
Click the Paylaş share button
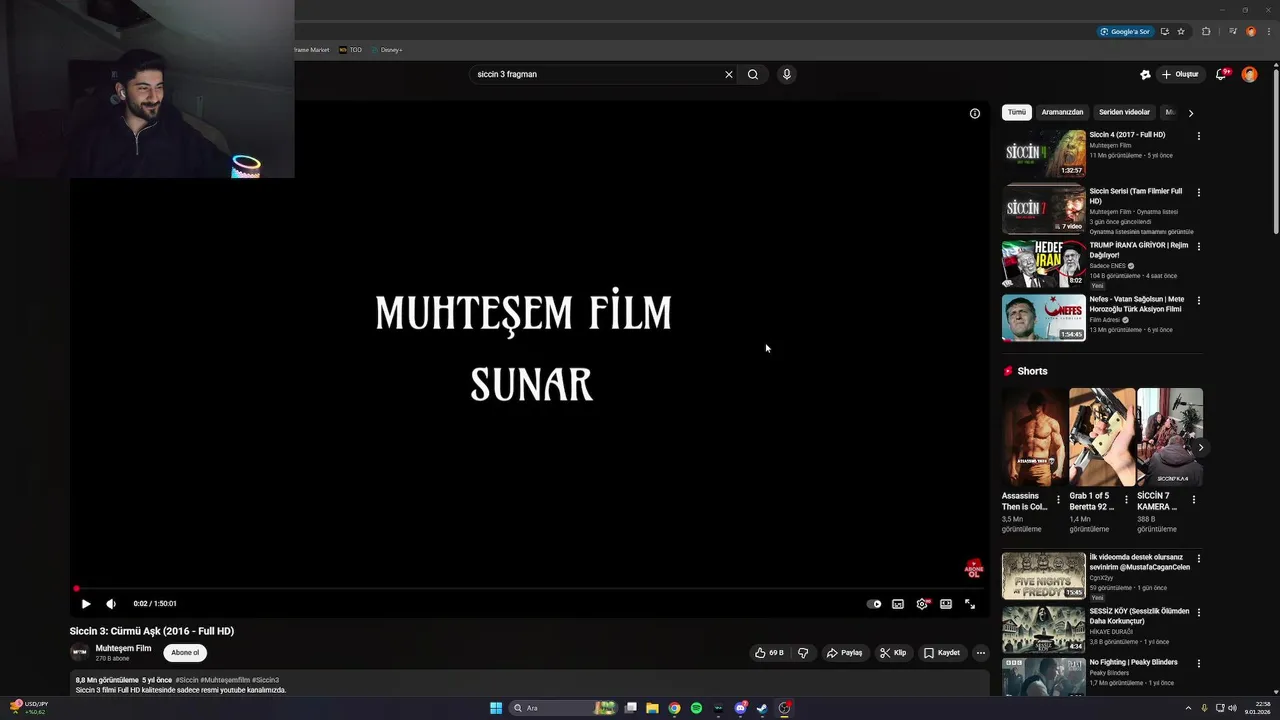[x=844, y=653]
